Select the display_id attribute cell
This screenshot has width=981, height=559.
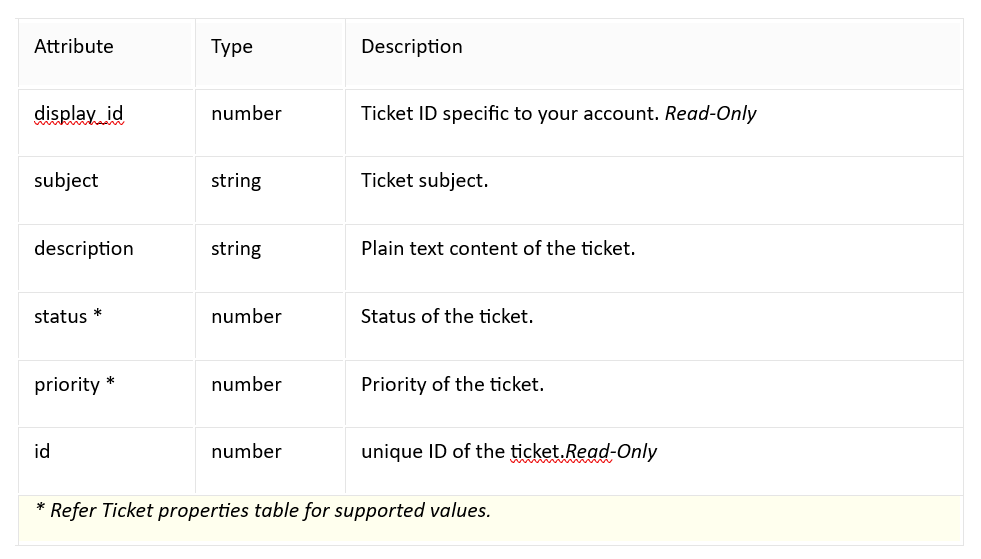point(106,123)
